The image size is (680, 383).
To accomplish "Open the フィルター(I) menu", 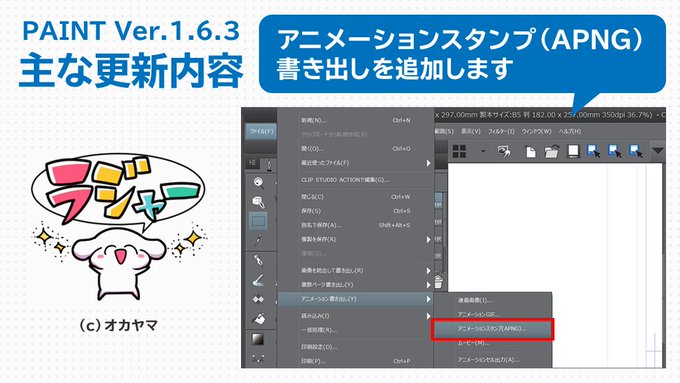I will pos(501,131).
